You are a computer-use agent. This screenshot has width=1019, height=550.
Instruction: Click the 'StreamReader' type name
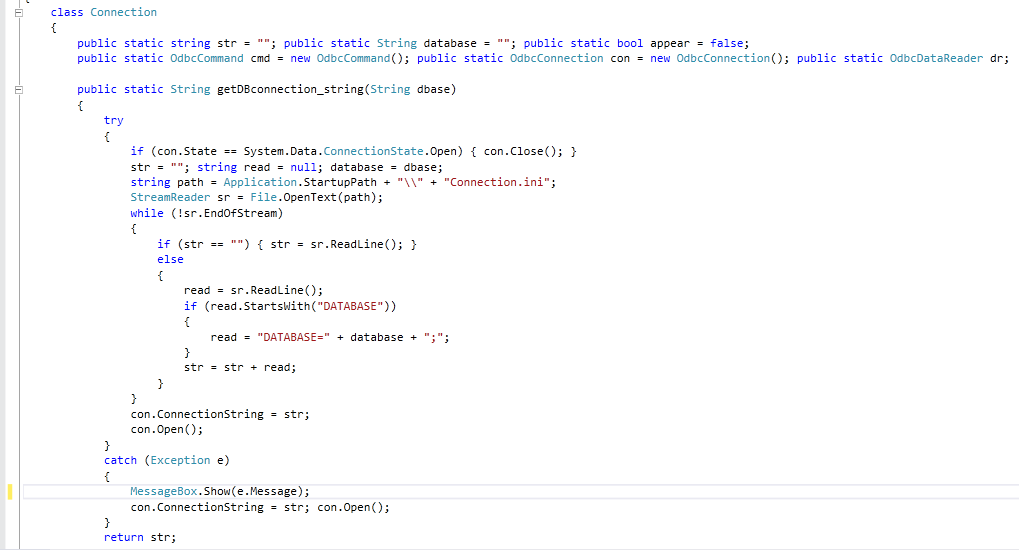[x=170, y=198]
